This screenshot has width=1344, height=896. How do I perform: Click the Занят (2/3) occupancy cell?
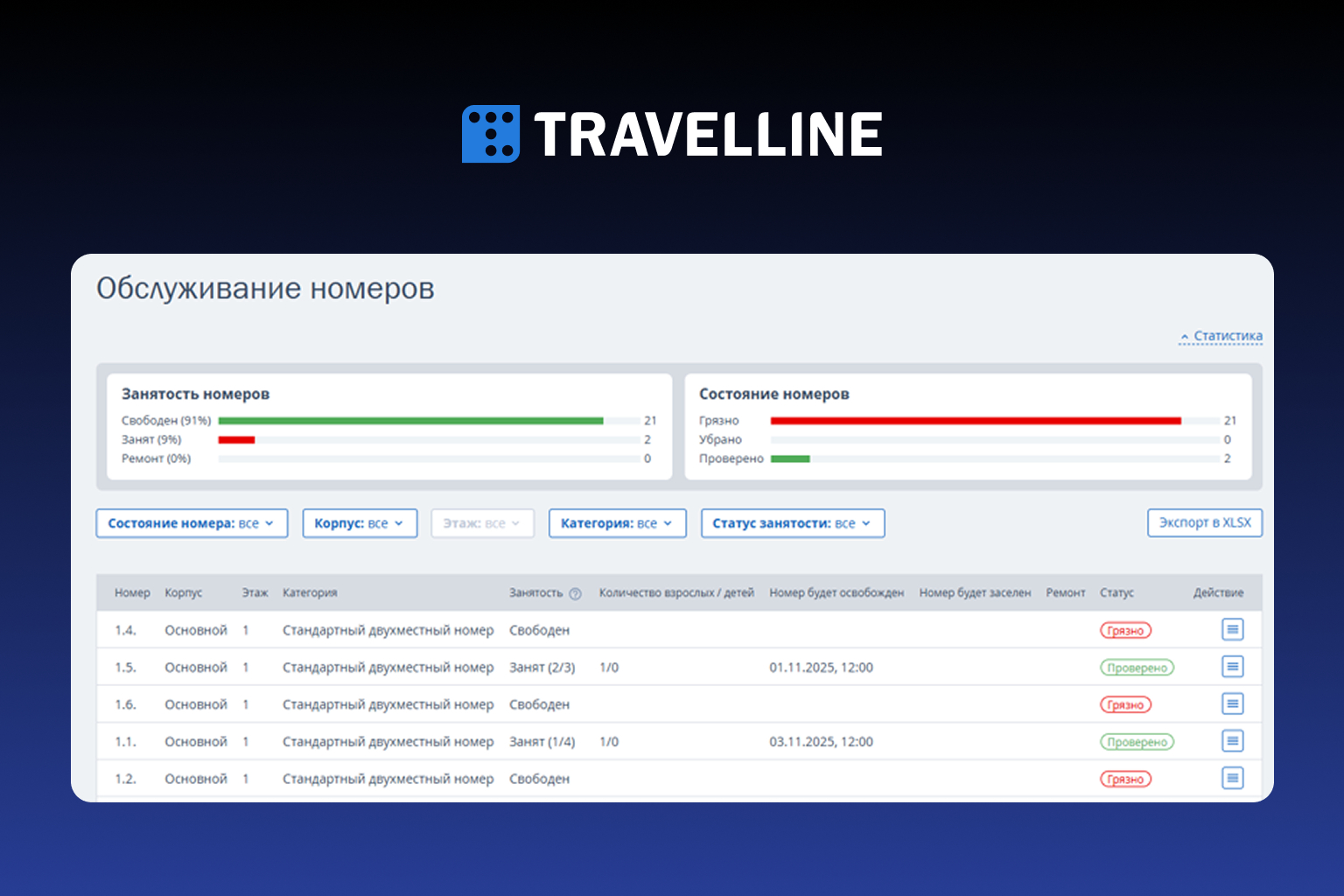[542, 668]
